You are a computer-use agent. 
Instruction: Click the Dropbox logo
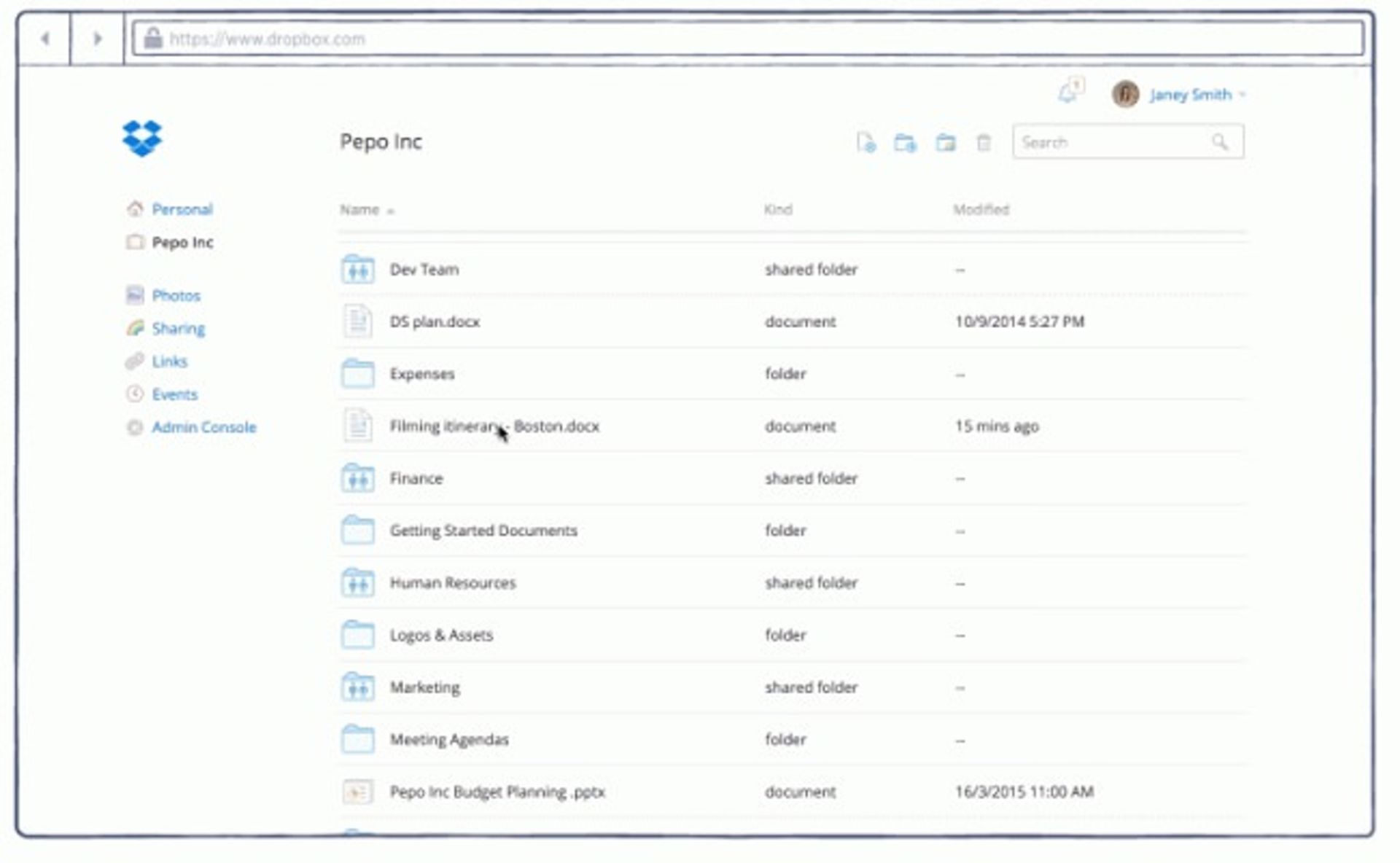pos(141,138)
